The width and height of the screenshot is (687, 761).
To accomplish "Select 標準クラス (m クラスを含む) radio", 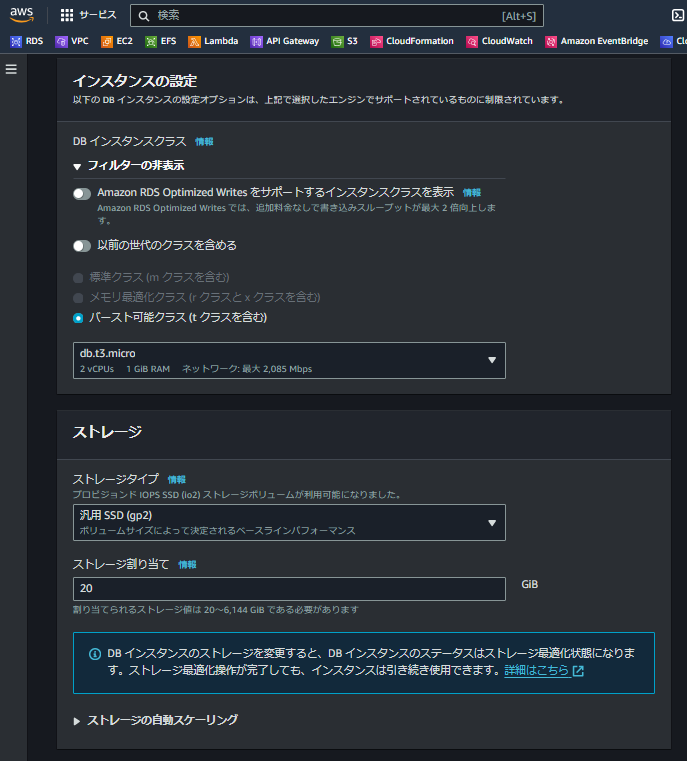I will 78,278.
